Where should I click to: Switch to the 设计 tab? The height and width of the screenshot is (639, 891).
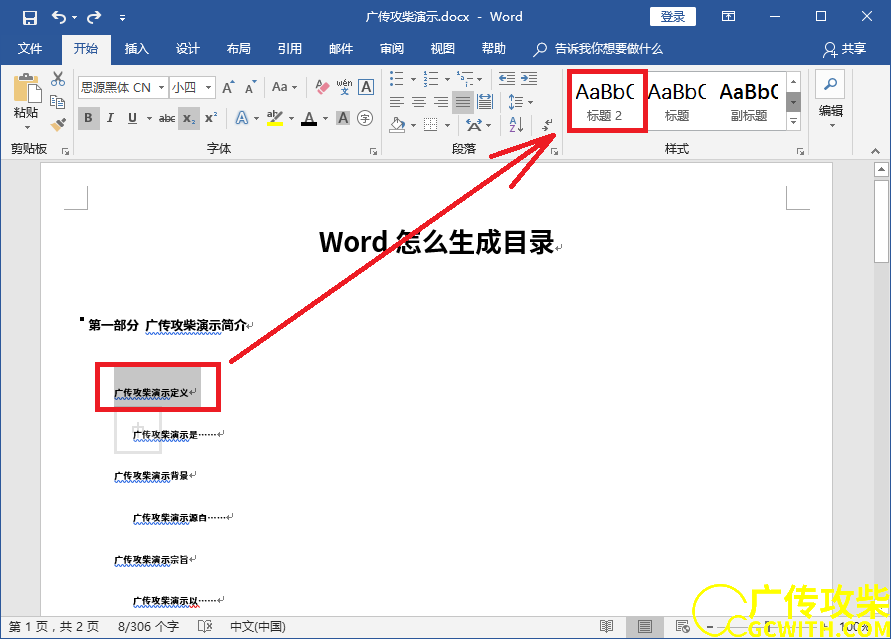188,49
